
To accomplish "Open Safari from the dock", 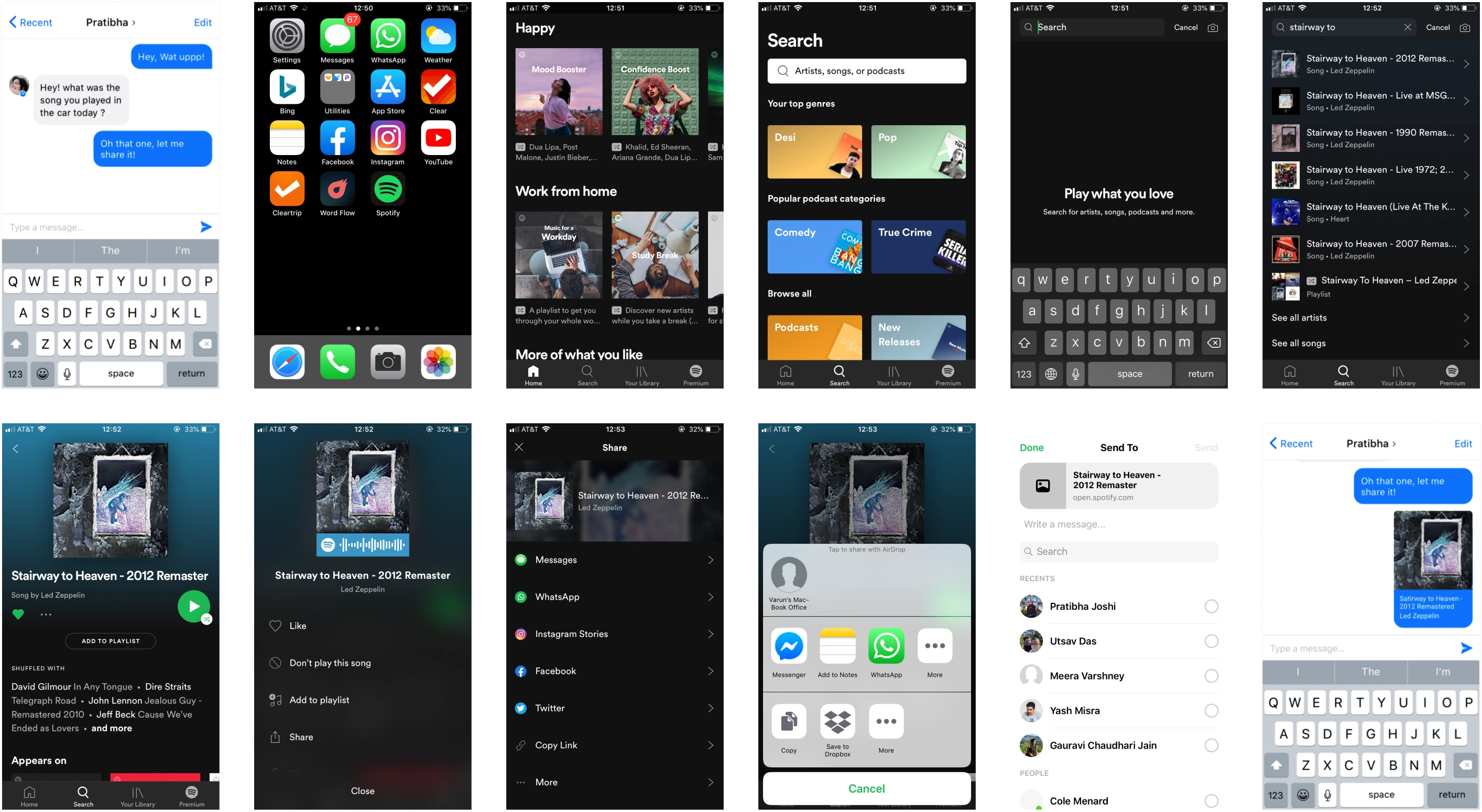I will click(x=287, y=361).
